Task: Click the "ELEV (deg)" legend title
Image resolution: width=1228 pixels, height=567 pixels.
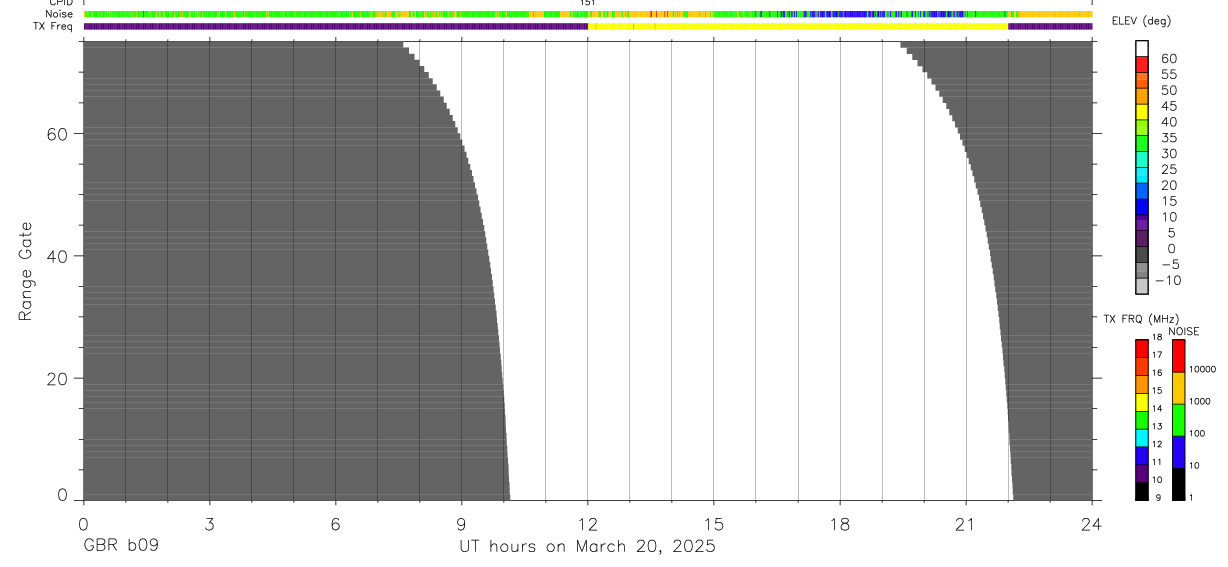Action: pyautogui.click(x=1142, y=21)
